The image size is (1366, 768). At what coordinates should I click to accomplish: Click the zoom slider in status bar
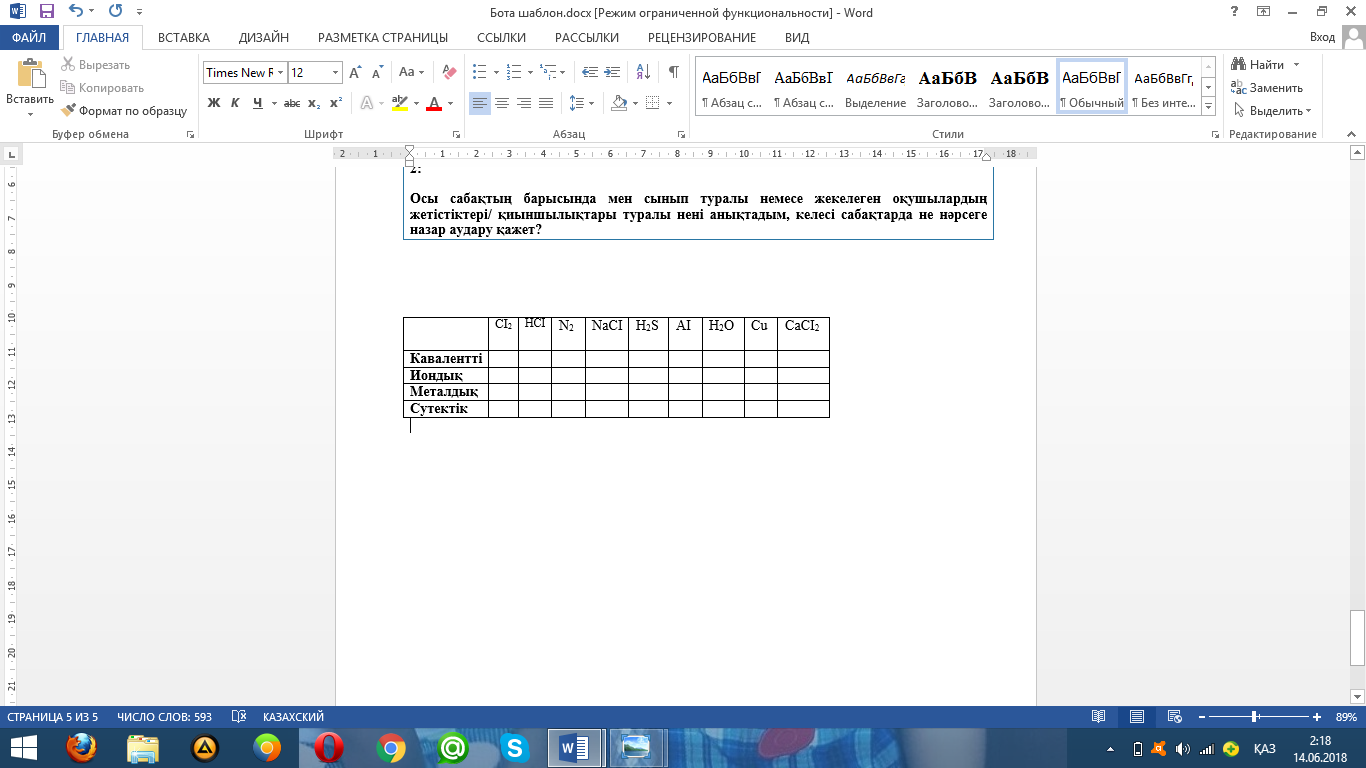1254,717
